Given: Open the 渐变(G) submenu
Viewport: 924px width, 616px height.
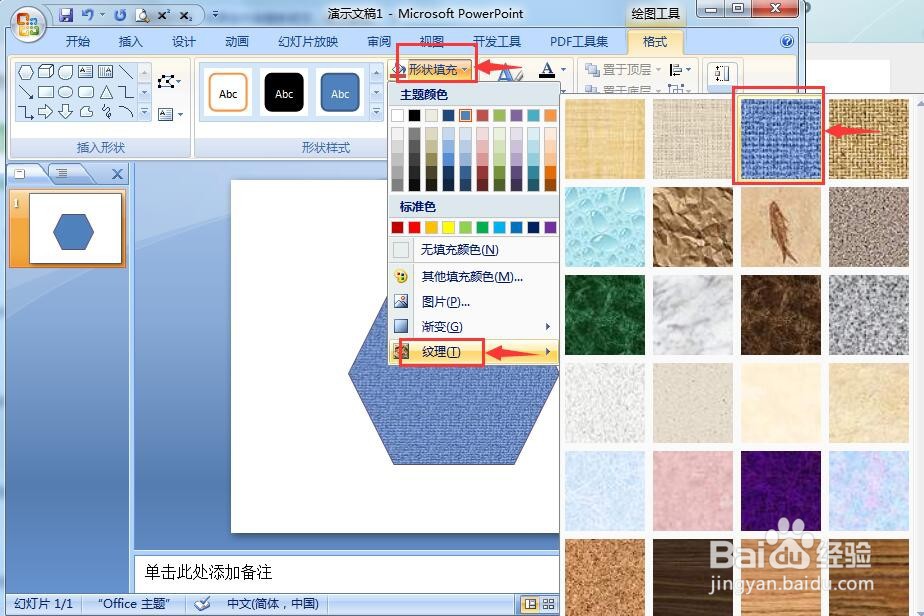Looking at the screenshot, I should click(474, 326).
